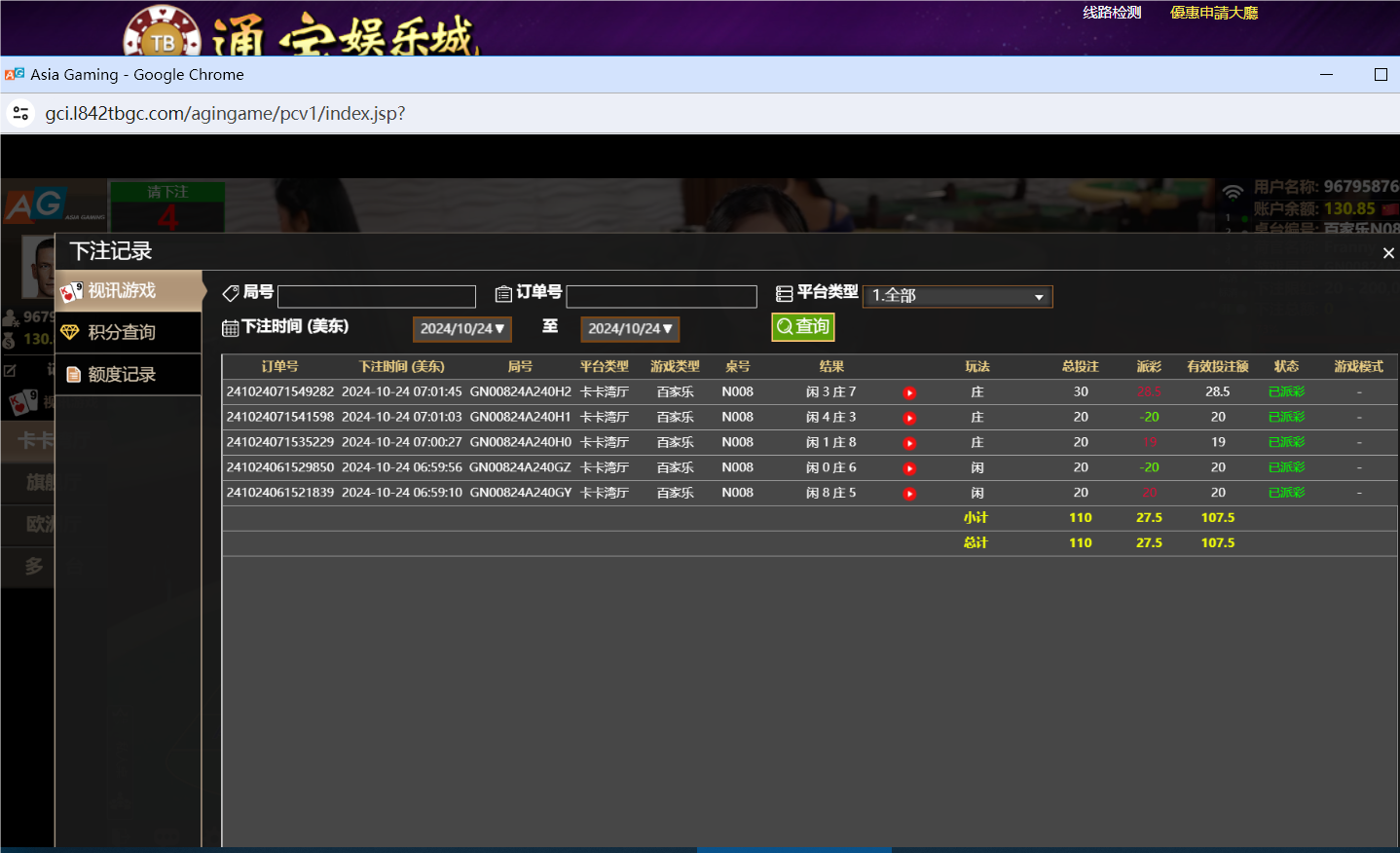Open the end date dropdown after 至

[630, 328]
